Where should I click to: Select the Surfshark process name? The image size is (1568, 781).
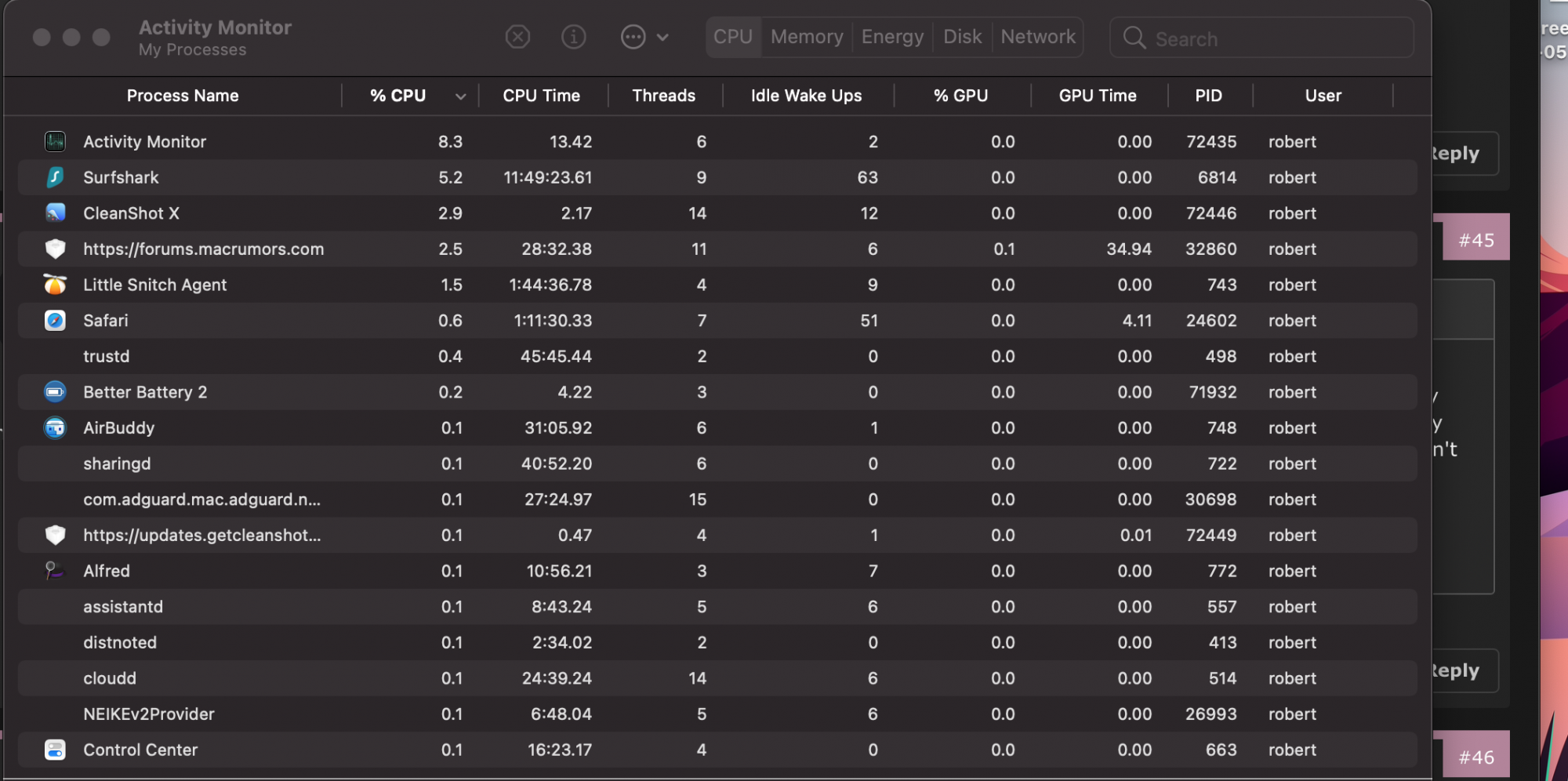[121, 178]
